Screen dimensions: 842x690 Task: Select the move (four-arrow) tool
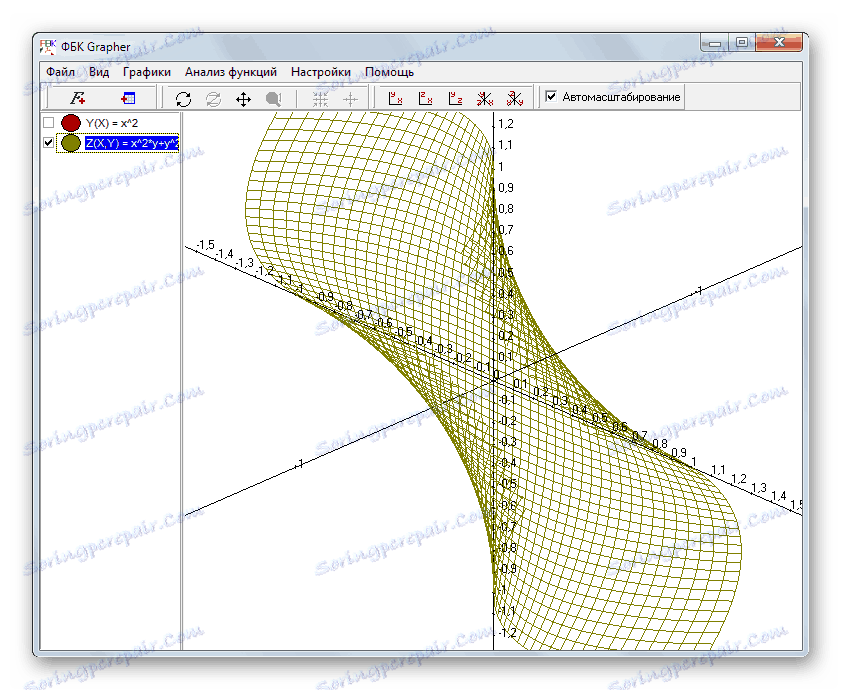[x=243, y=98]
